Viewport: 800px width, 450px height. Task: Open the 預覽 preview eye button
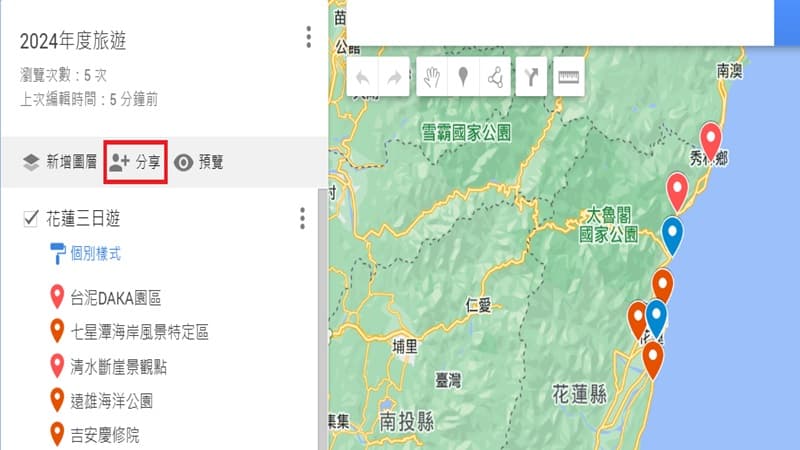point(198,162)
